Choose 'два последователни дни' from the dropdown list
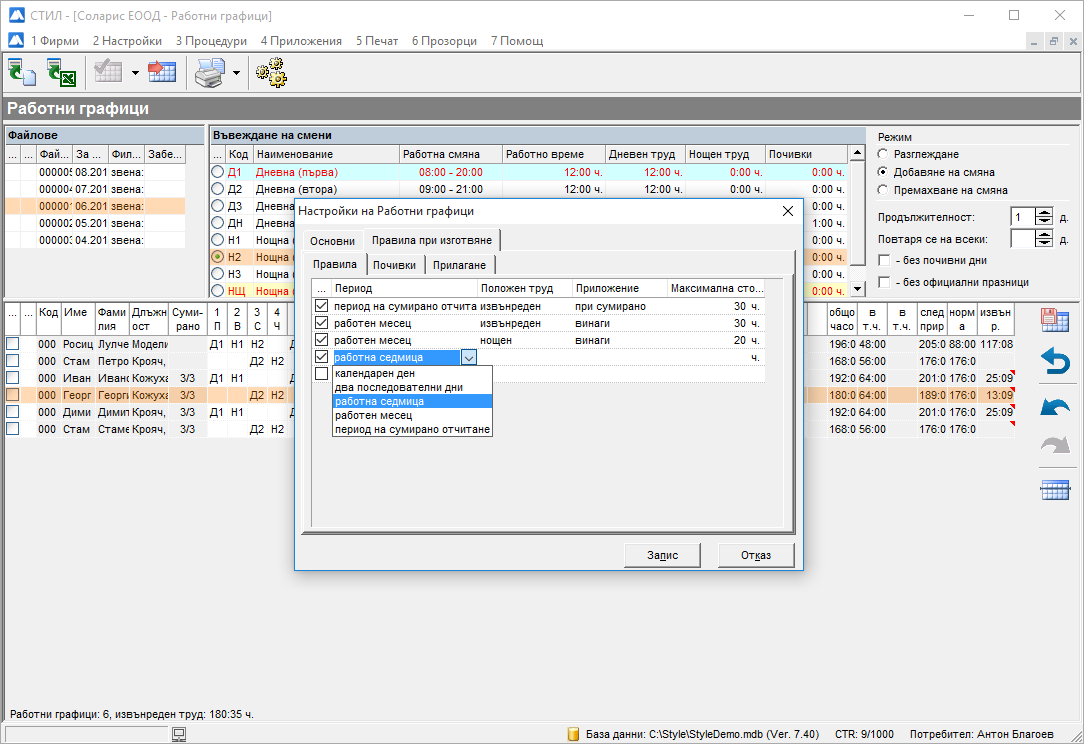The width and height of the screenshot is (1084, 744). click(x=412, y=387)
